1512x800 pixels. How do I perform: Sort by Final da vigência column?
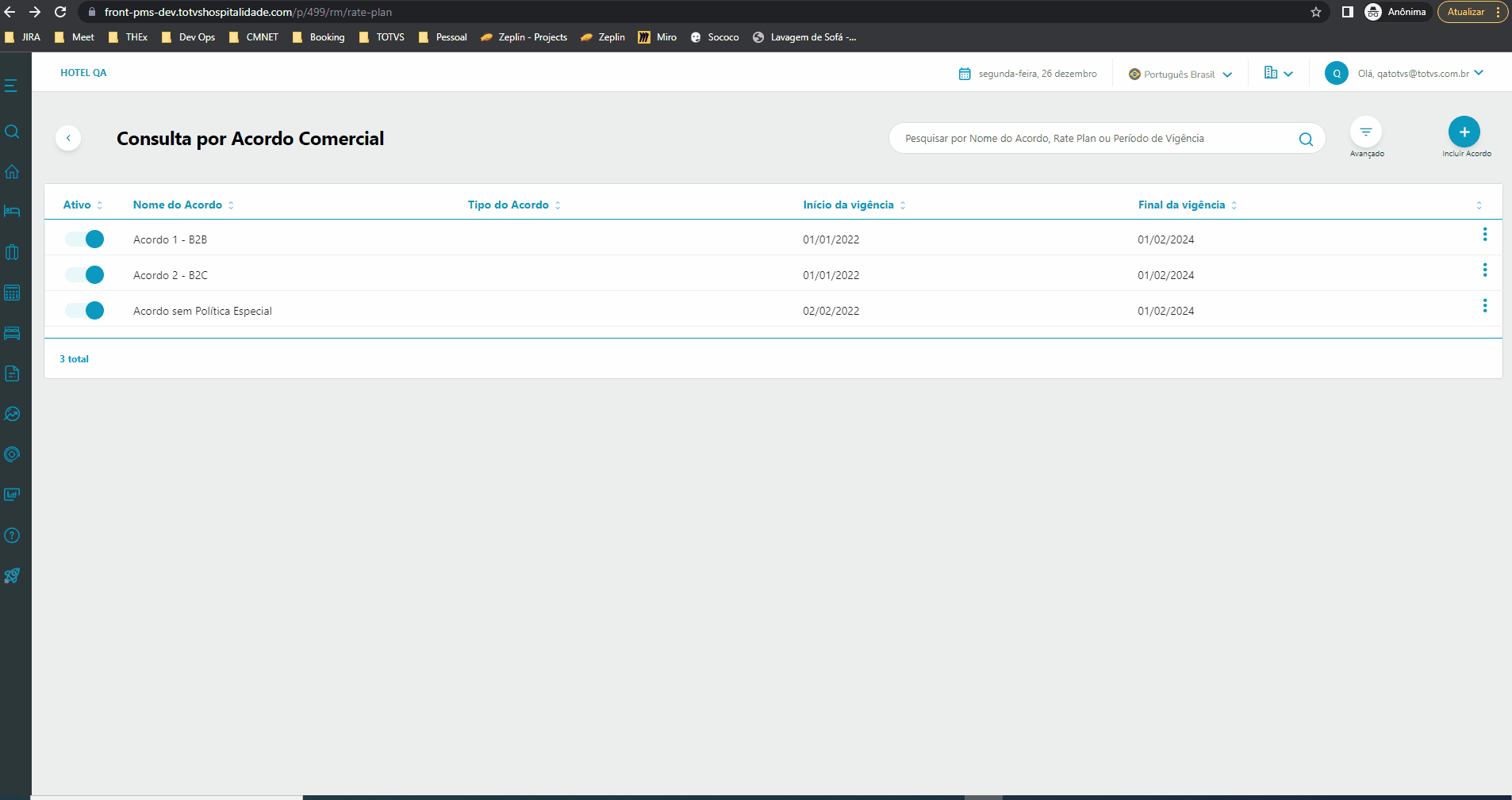point(1188,205)
